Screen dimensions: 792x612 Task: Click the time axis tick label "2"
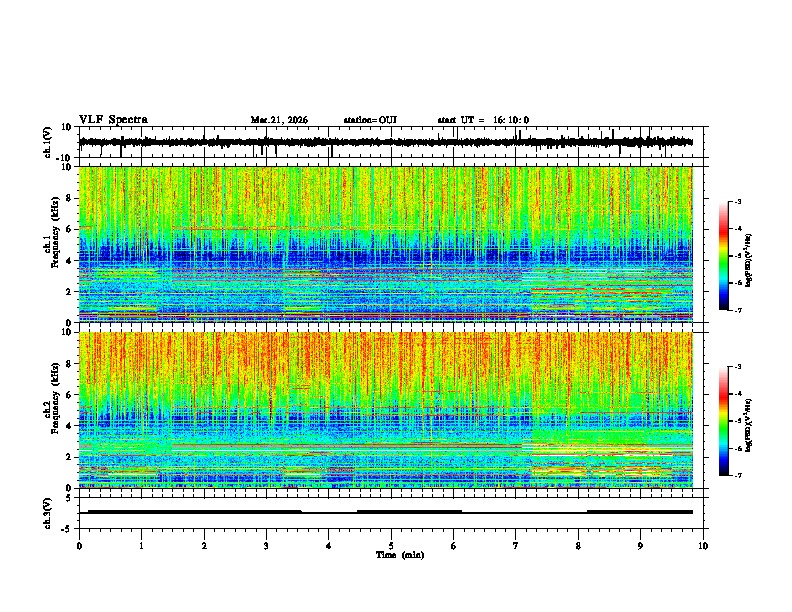204,546
